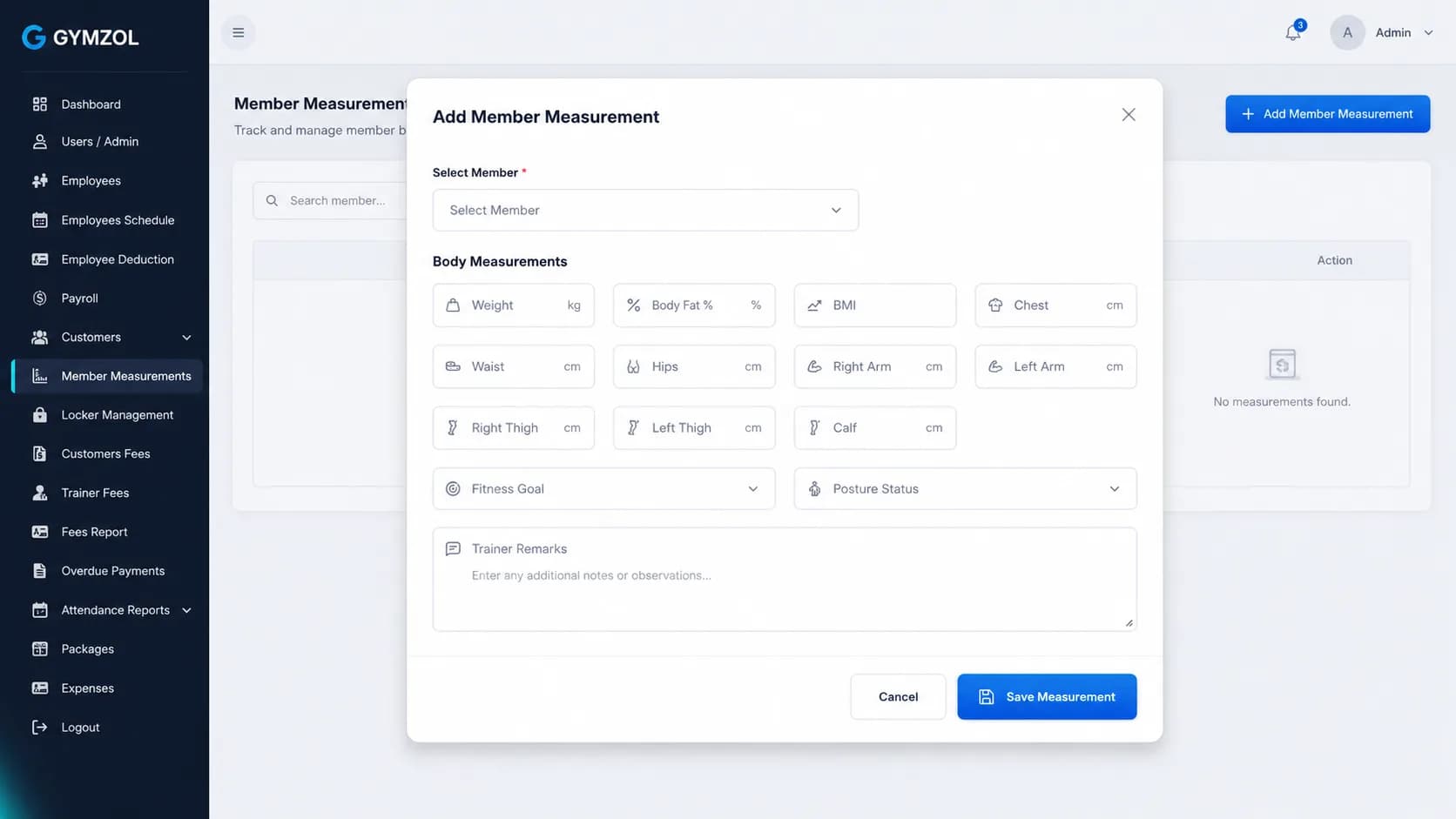The height and width of the screenshot is (819, 1456).
Task: Focus the BMI input field
Action: point(875,305)
